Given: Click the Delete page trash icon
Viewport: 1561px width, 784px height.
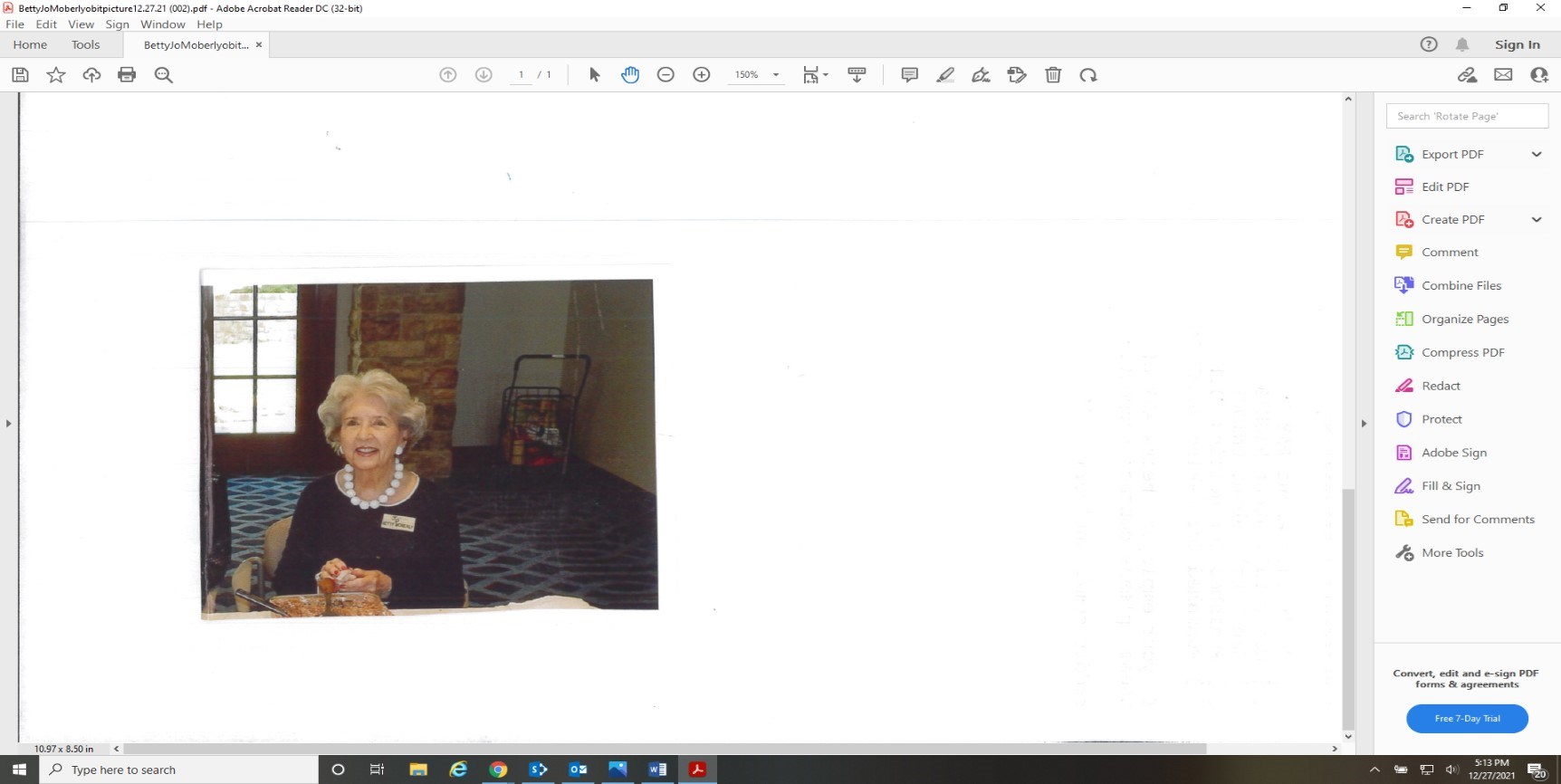Looking at the screenshot, I should click(1053, 75).
